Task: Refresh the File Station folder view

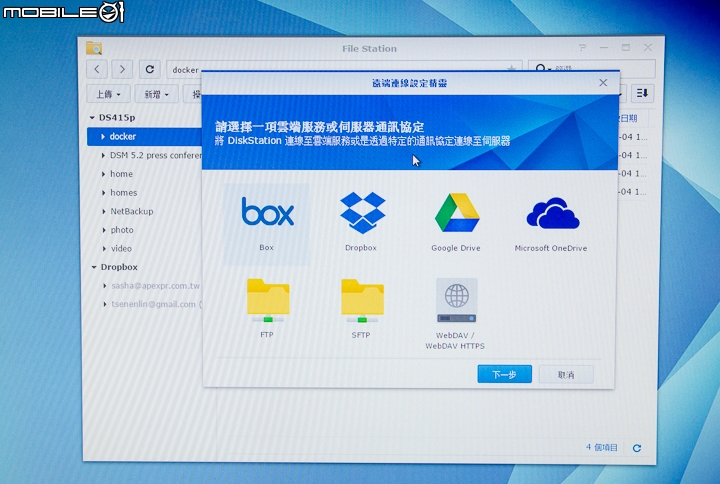Action: click(150, 69)
